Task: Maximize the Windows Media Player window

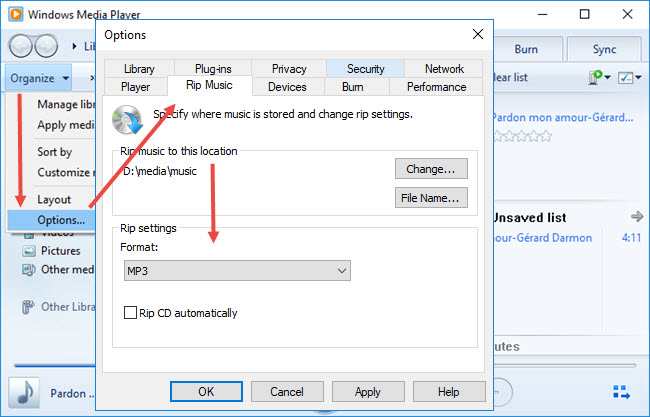Action: (x=585, y=14)
